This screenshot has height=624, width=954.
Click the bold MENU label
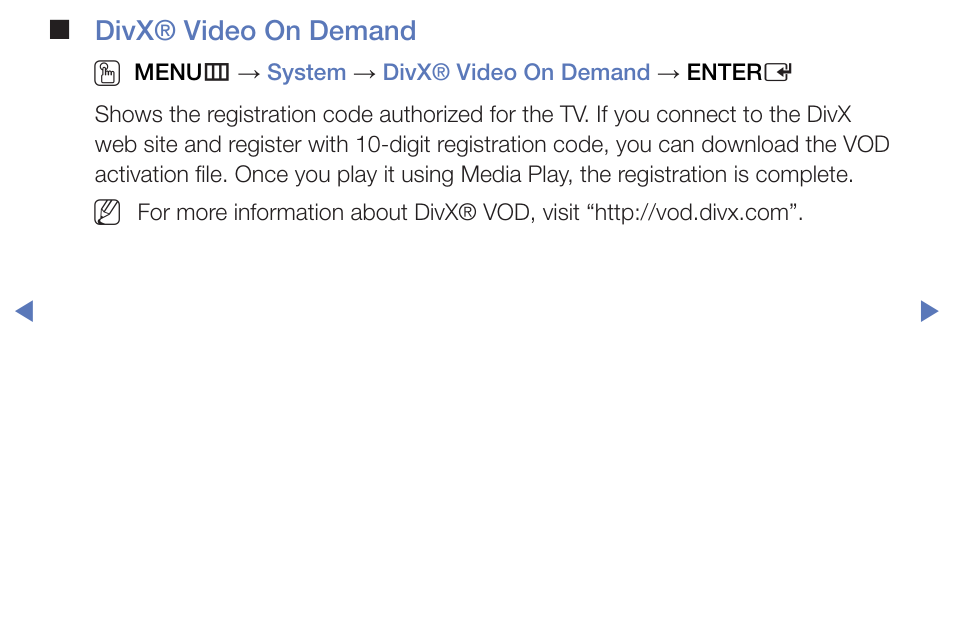168,72
